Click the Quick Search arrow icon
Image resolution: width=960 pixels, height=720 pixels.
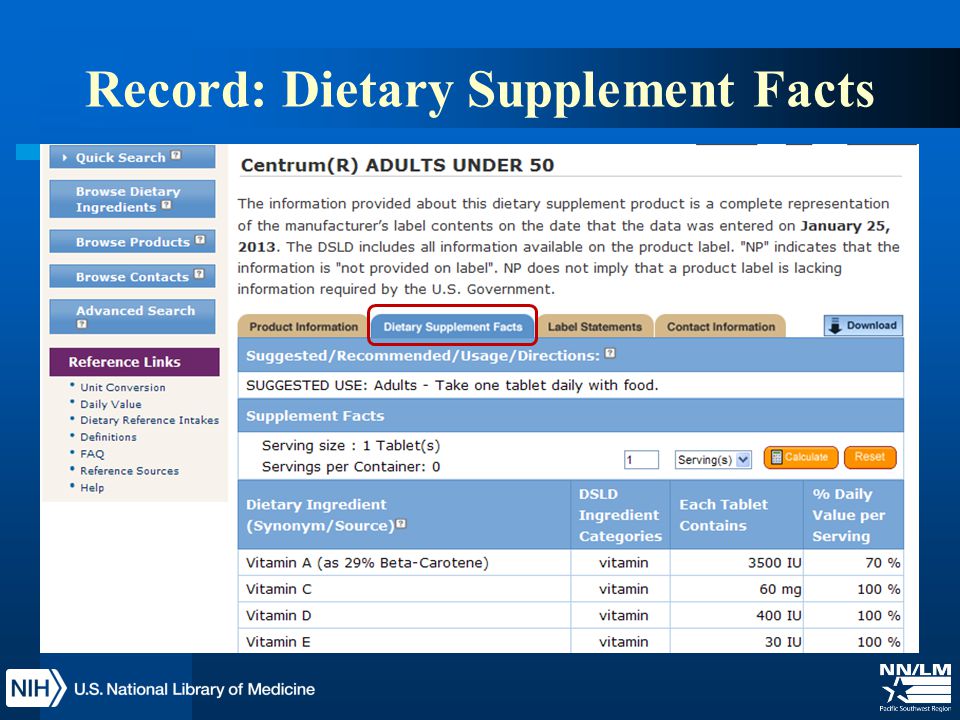[x=65, y=158]
